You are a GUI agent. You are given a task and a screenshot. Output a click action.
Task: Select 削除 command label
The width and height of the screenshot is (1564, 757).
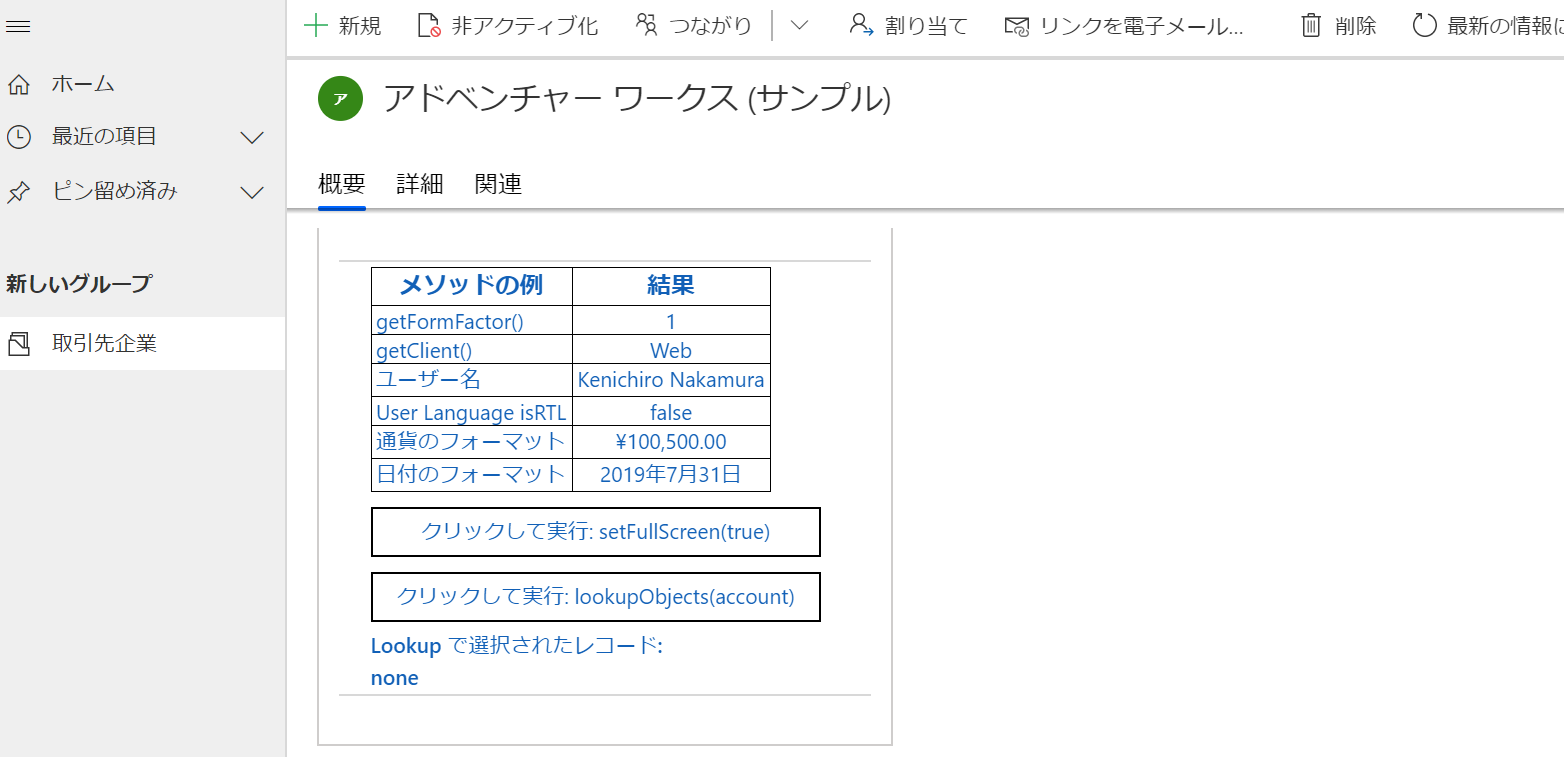coord(1355,26)
